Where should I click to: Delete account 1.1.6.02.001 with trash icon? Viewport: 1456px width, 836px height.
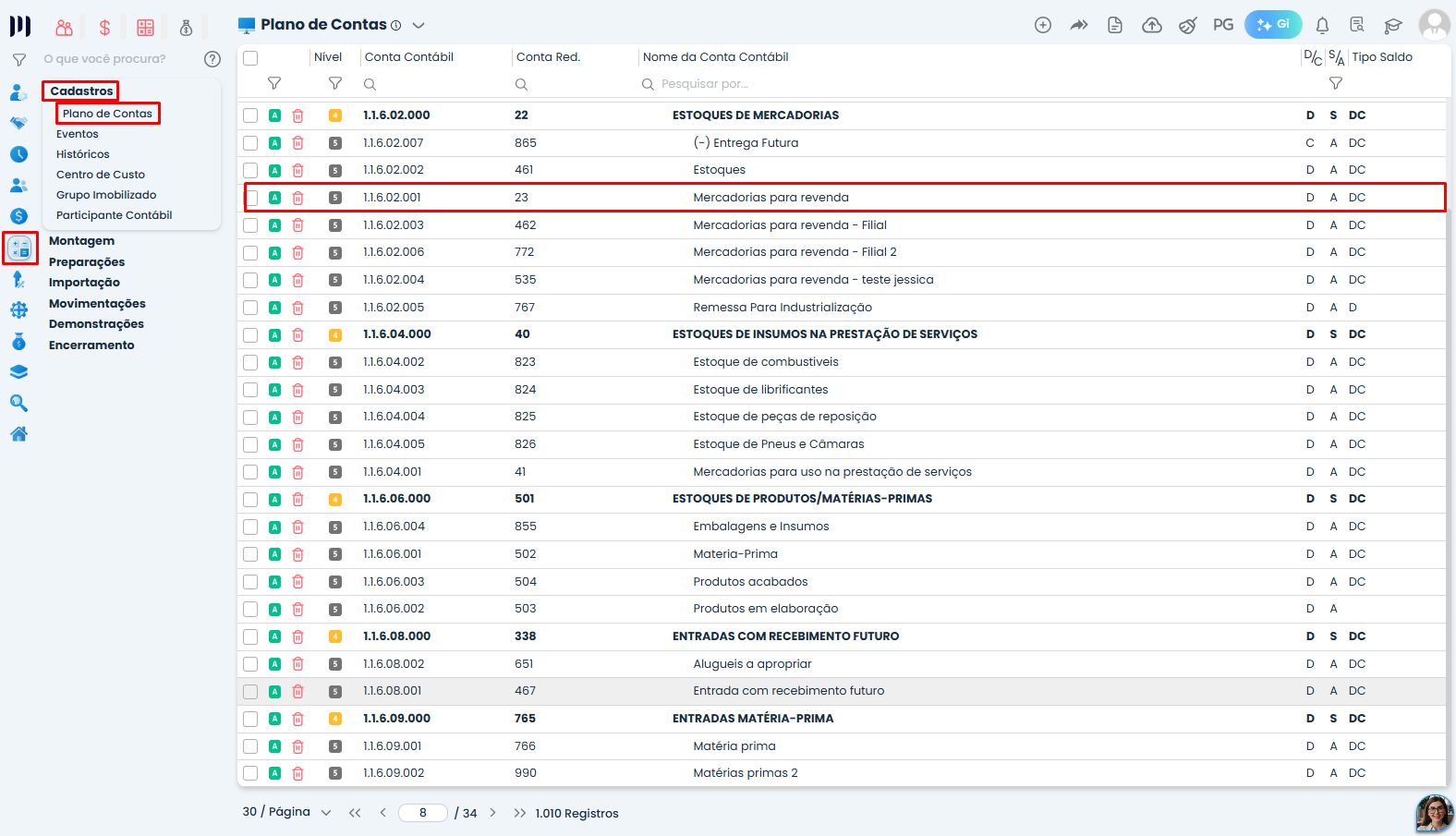click(x=297, y=198)
